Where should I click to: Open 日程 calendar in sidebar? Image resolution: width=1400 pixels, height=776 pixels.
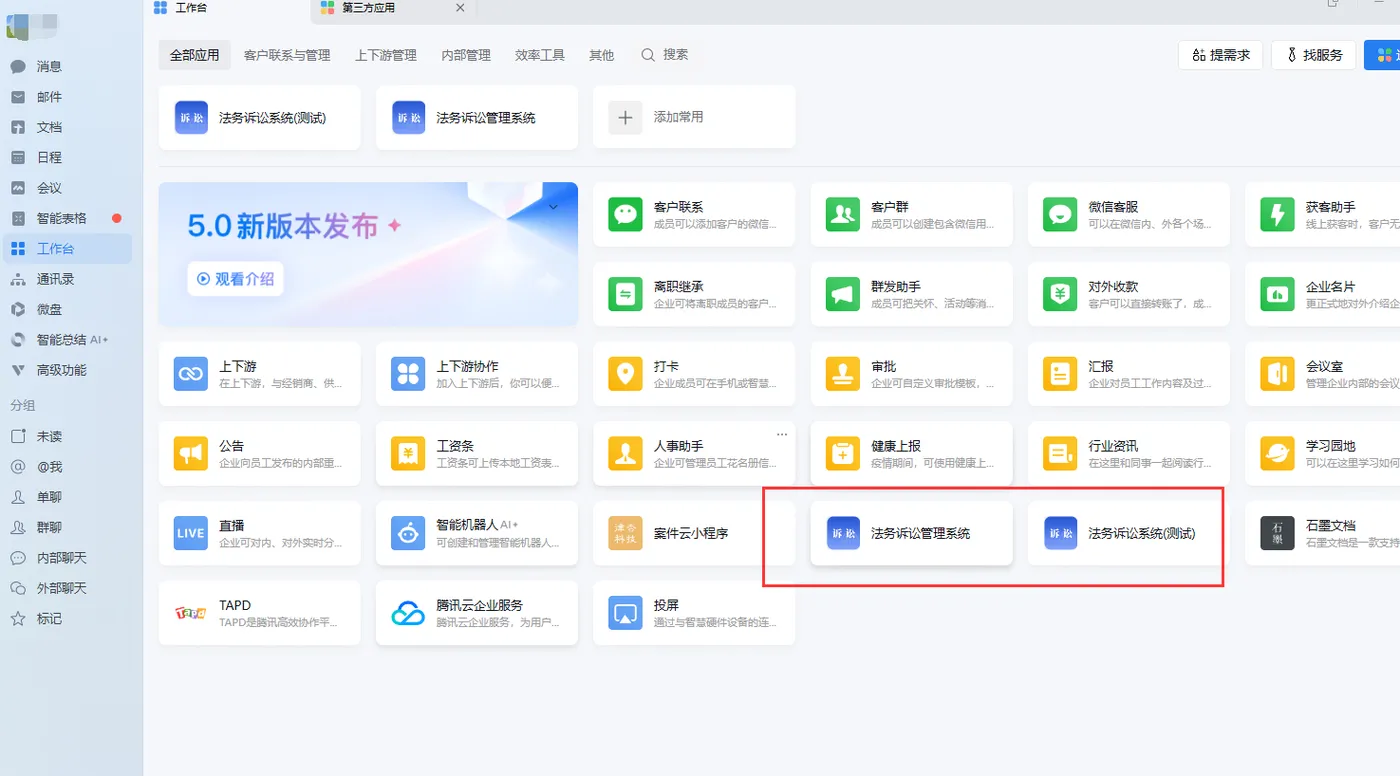point(66,158)
